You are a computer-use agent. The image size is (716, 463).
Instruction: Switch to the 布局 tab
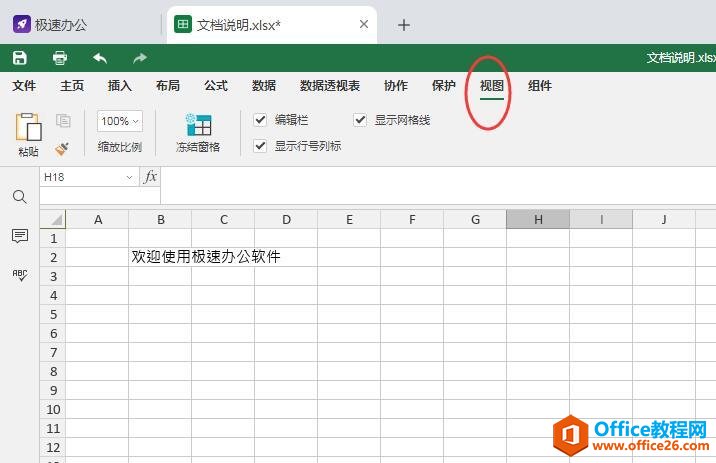168,86
